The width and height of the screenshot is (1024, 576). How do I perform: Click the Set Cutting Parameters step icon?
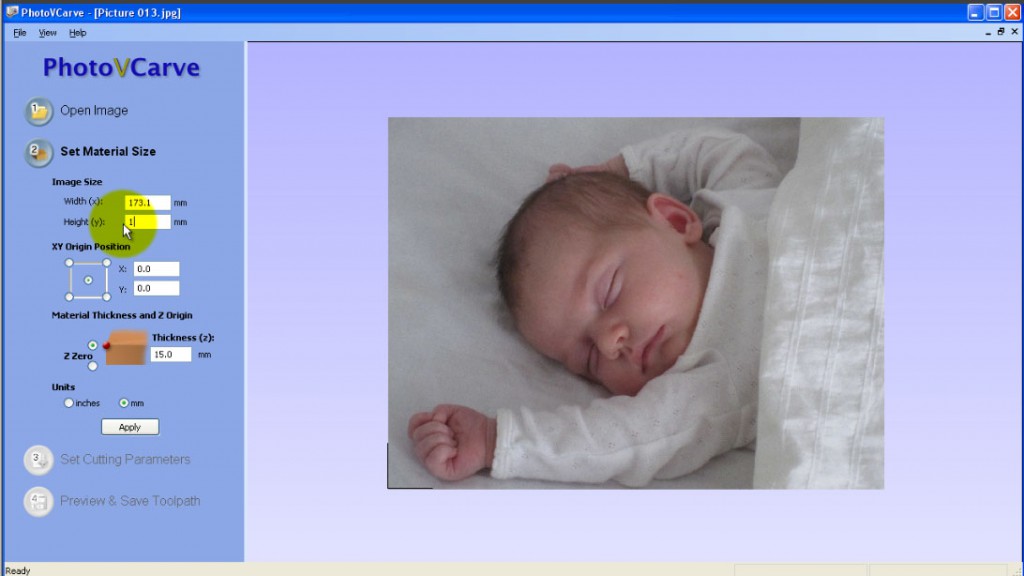(x=39, y=460)
